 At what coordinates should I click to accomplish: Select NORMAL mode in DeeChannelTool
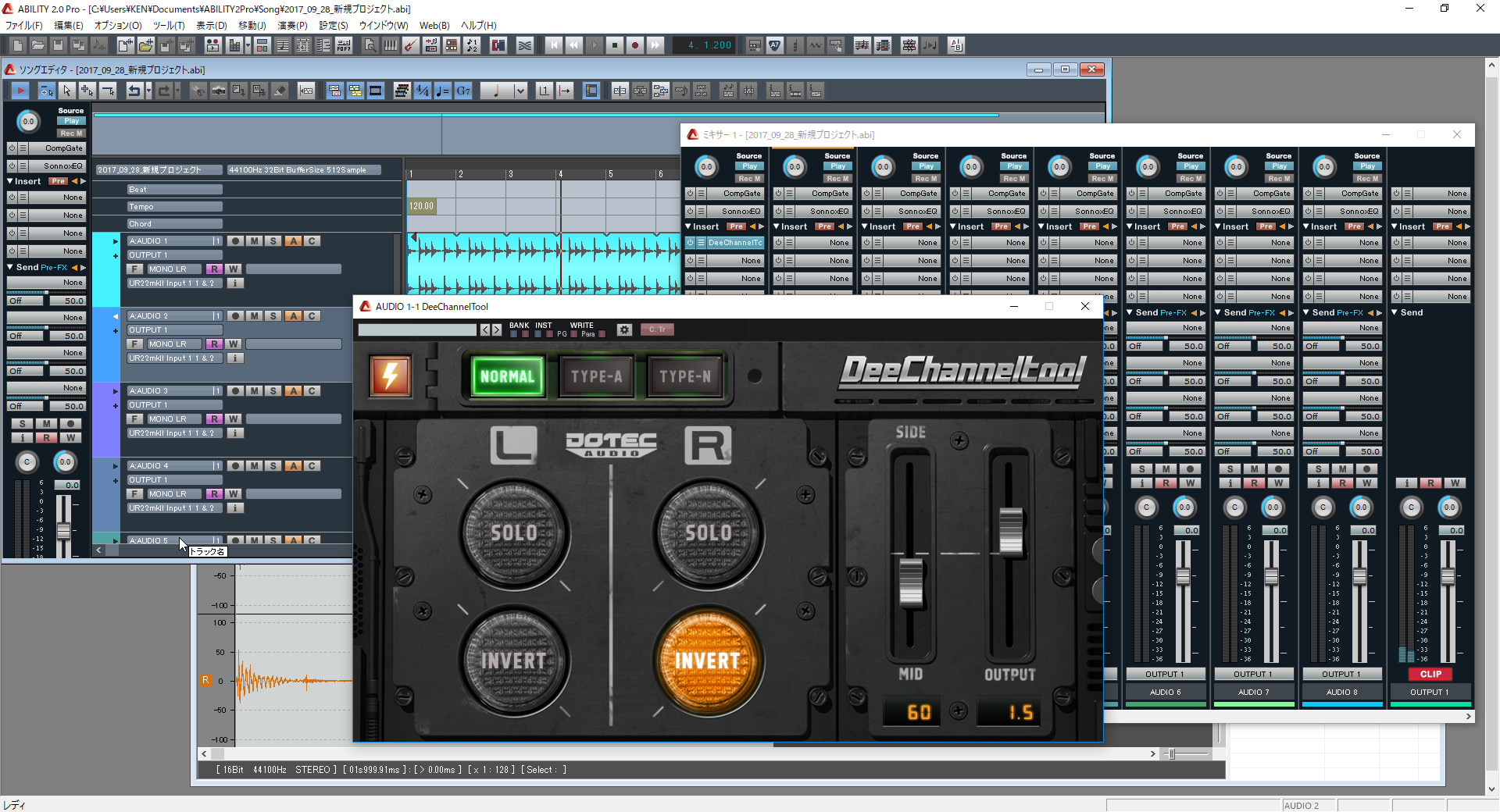click(x=508, y=376)
